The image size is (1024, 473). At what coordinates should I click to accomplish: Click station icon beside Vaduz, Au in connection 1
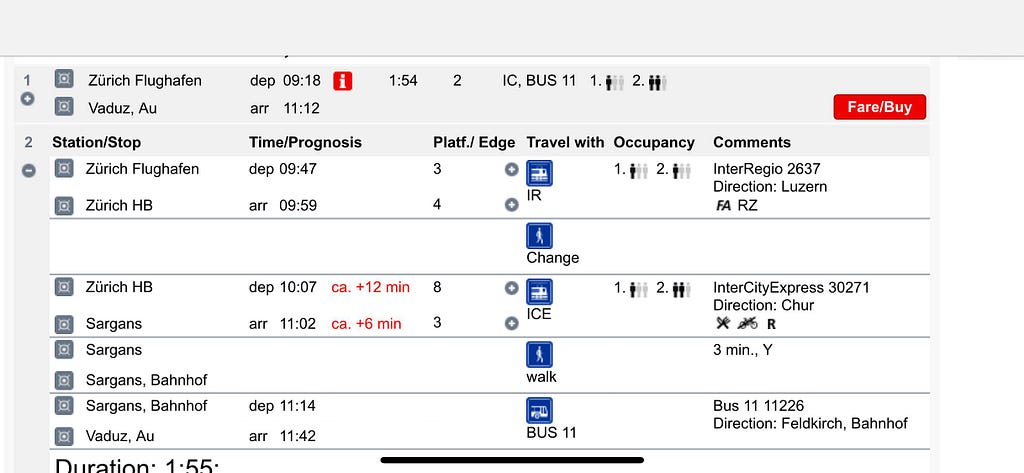coord(64,106)
